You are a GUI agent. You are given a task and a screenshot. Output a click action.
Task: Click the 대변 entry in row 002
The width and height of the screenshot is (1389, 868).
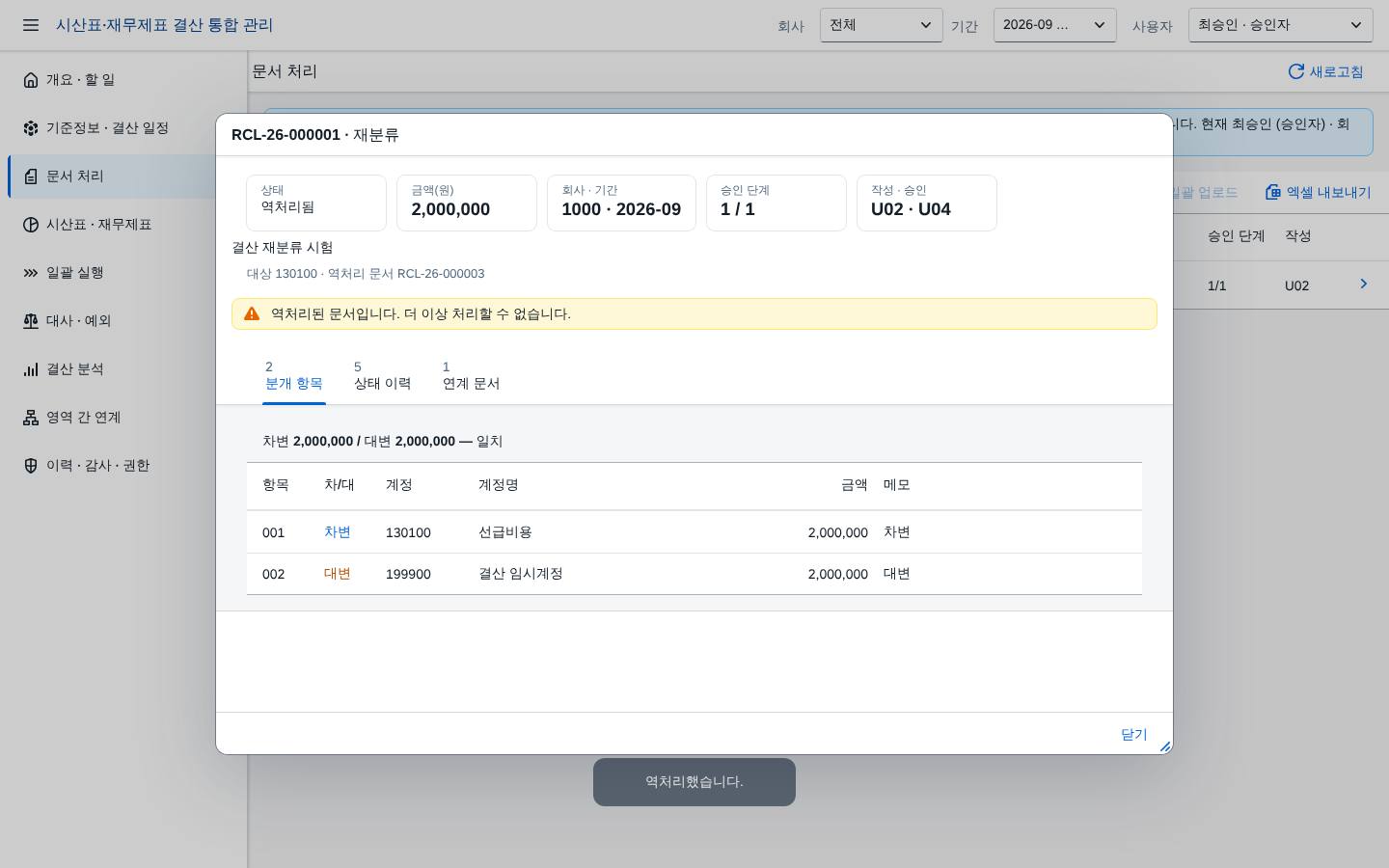(338, 574)
